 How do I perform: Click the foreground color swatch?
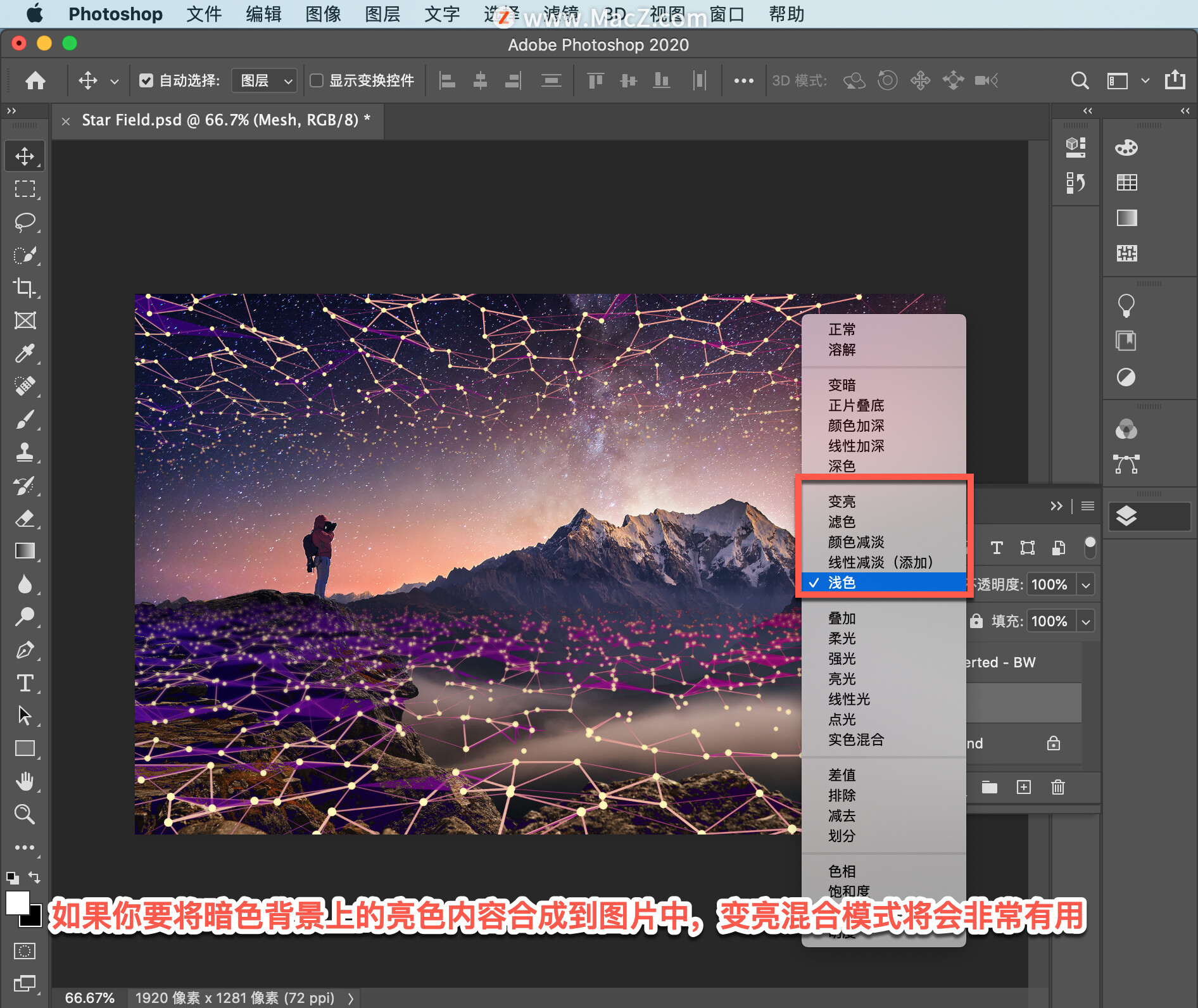click(17, 903)
